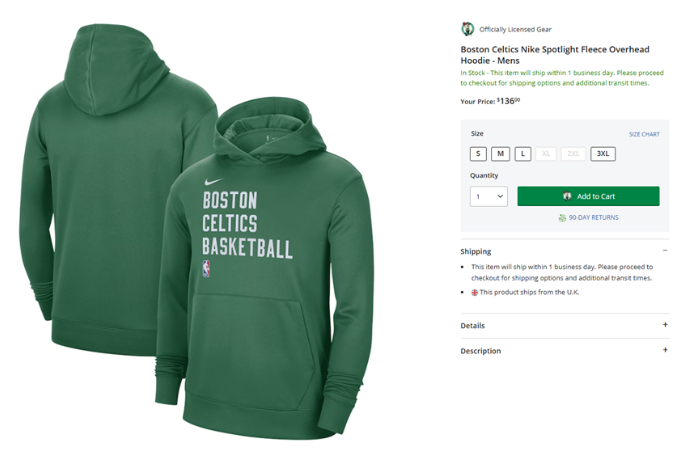Click the NBA logo on the hoodie
Viewport: 682px width, 450px height.
[206, 269]
